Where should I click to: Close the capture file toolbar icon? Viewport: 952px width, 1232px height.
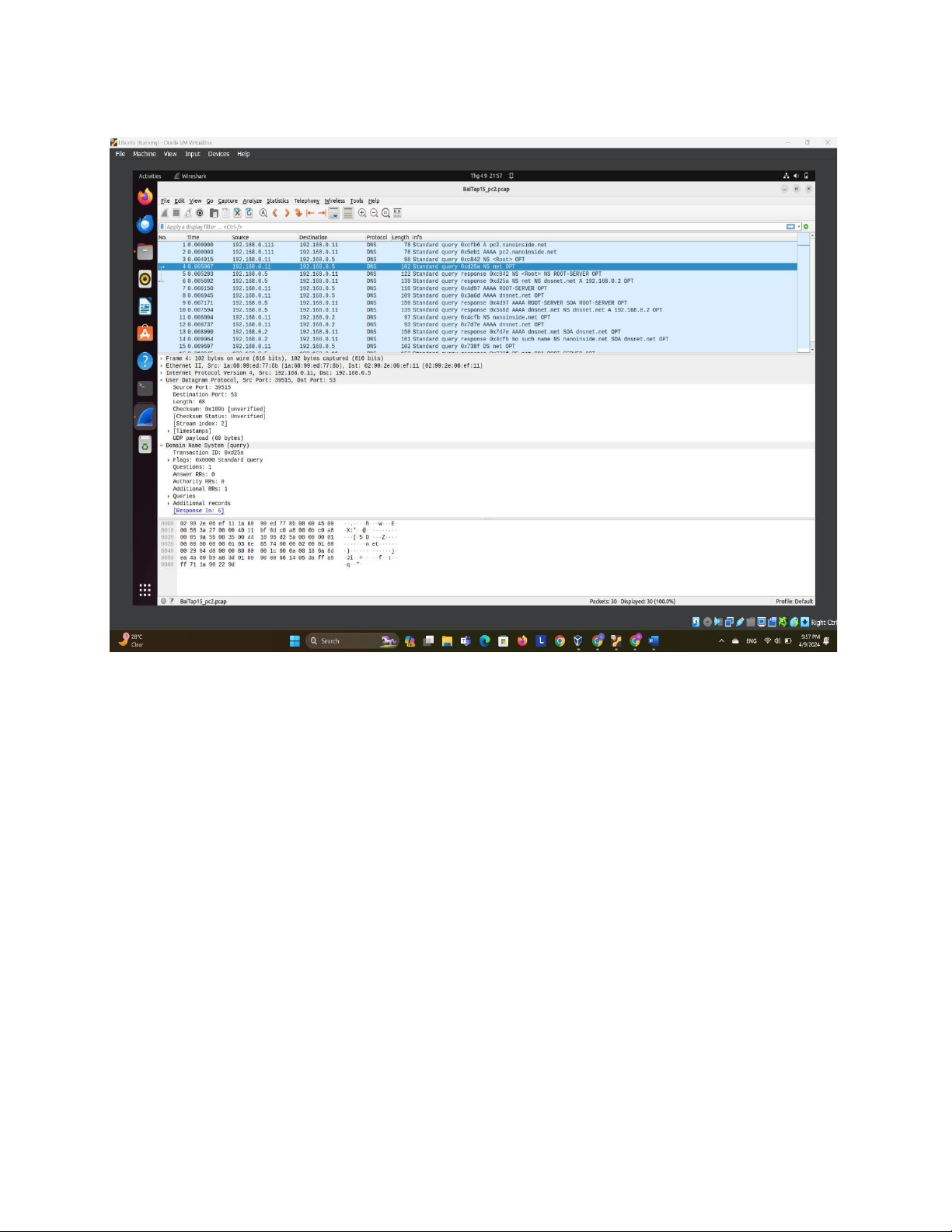[x=238, y=213]
